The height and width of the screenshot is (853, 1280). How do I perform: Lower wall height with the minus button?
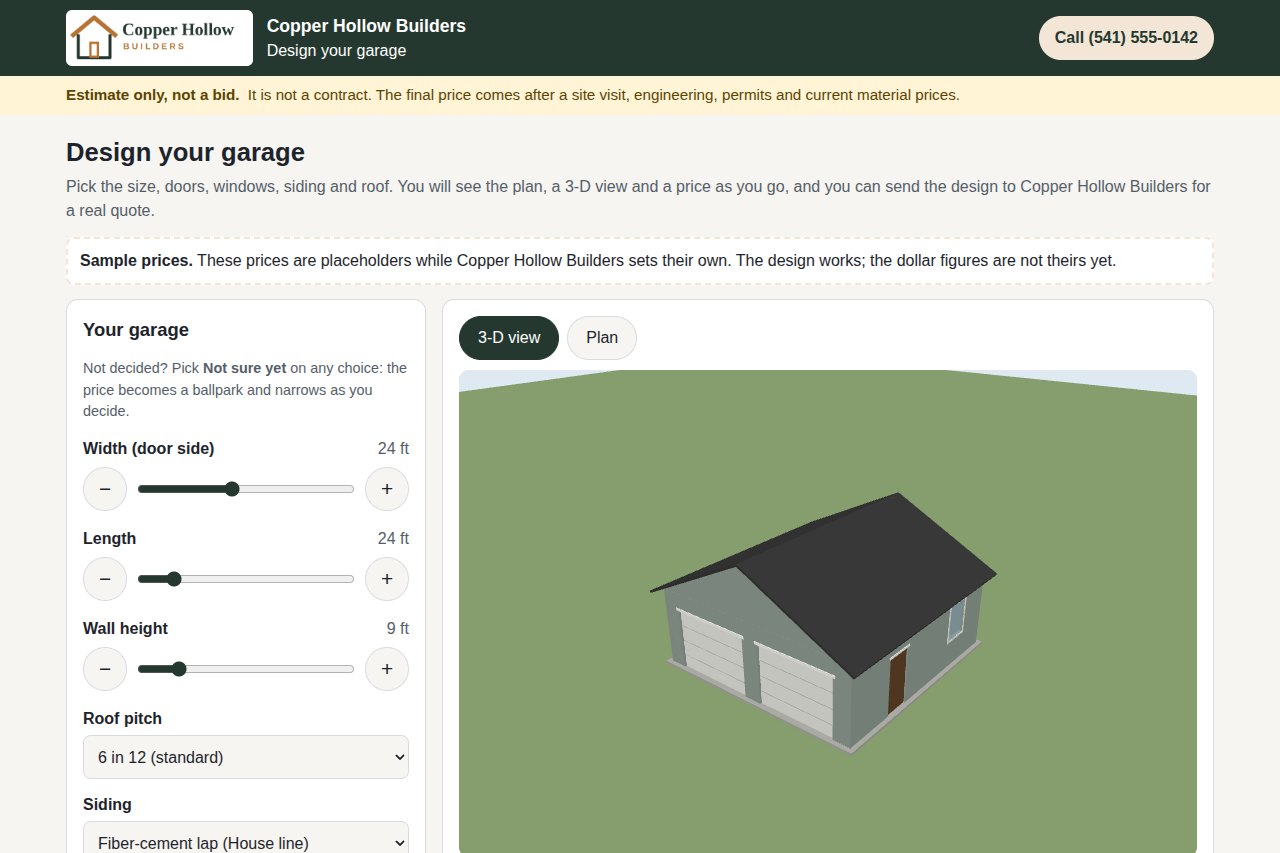[105, 669]
